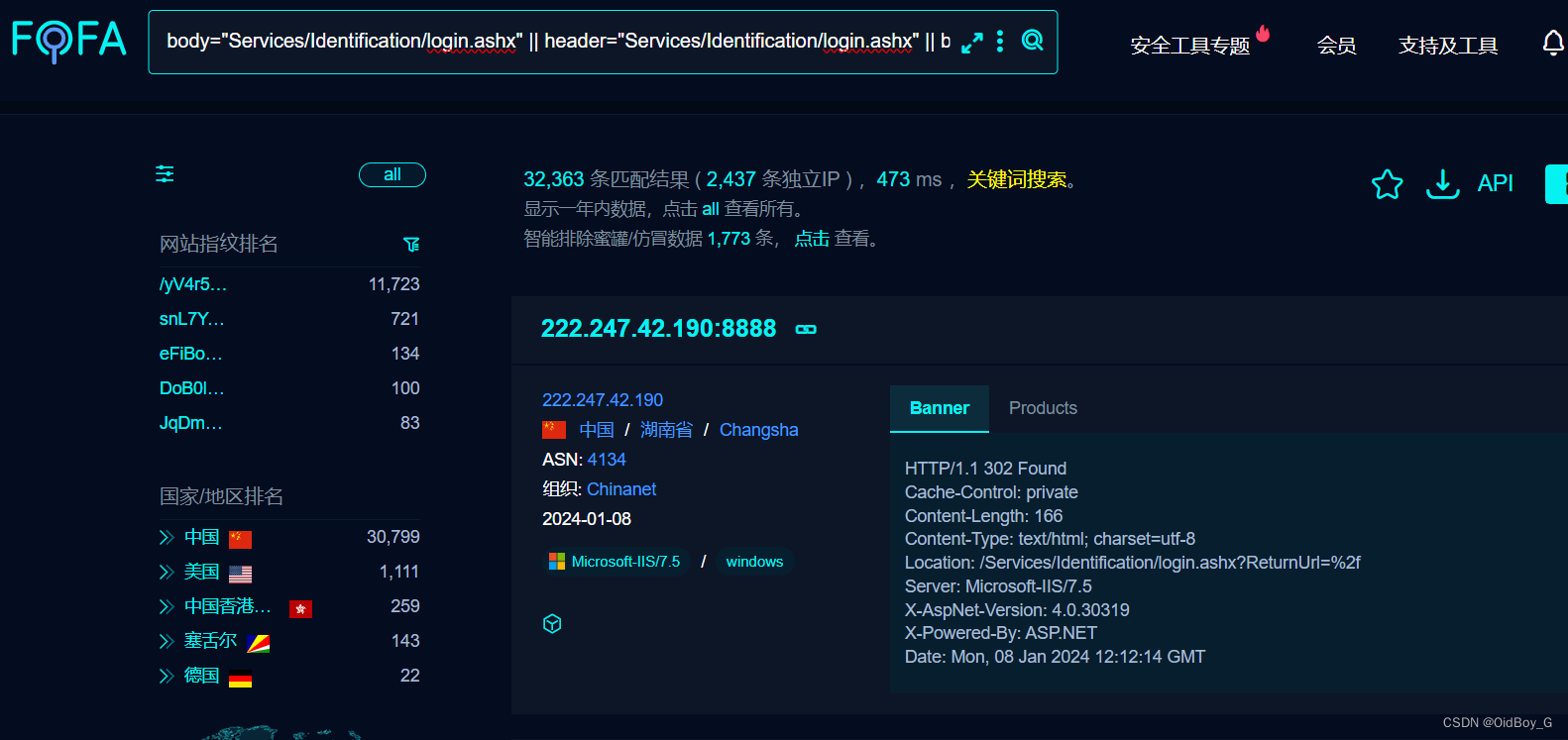Click the Hong Kong flag icon
Image resolution: width=1568 pixels, height=740 pixels.
(301, 609)
